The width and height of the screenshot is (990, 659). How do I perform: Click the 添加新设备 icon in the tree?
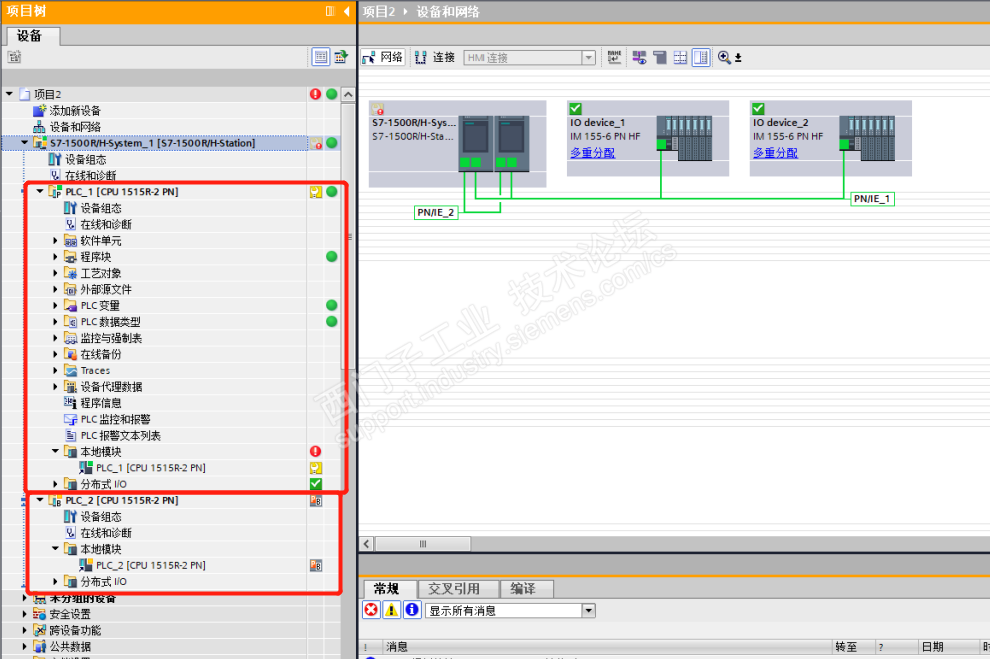coord(39,110)
